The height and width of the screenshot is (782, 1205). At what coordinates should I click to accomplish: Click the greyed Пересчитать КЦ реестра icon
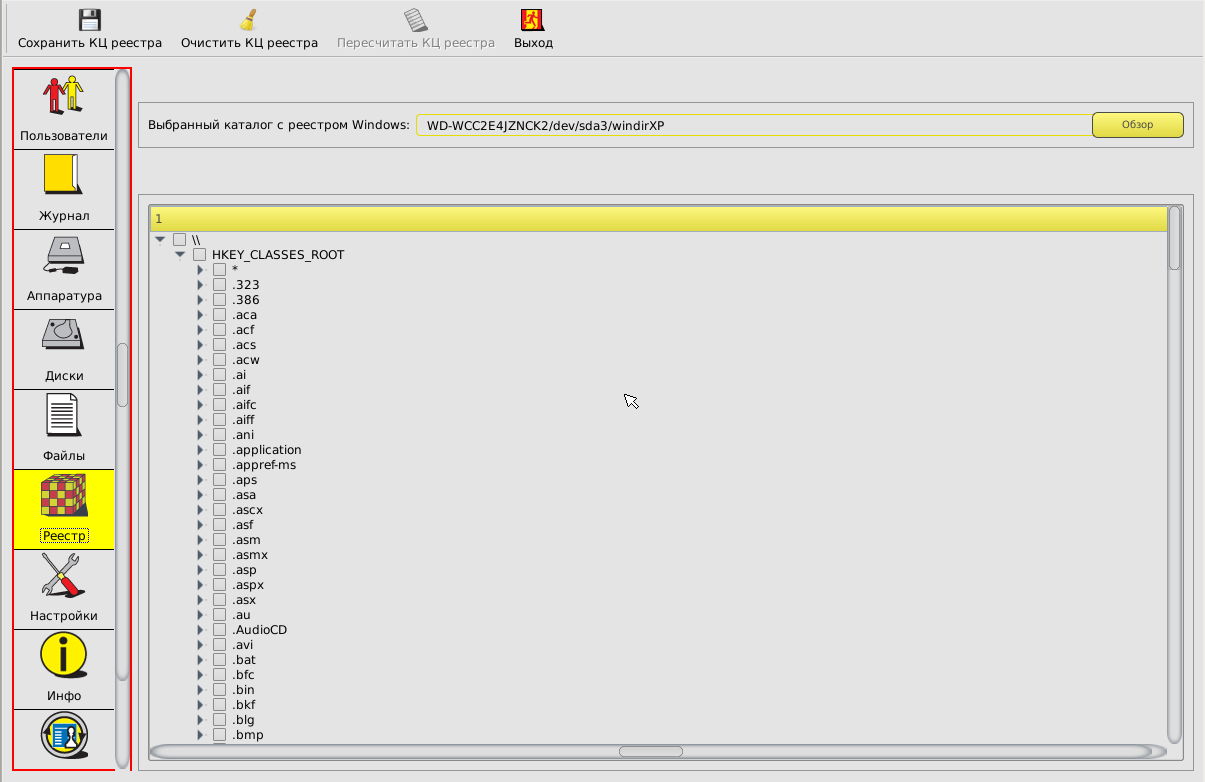pyautogui.click(x=416, y=20)
